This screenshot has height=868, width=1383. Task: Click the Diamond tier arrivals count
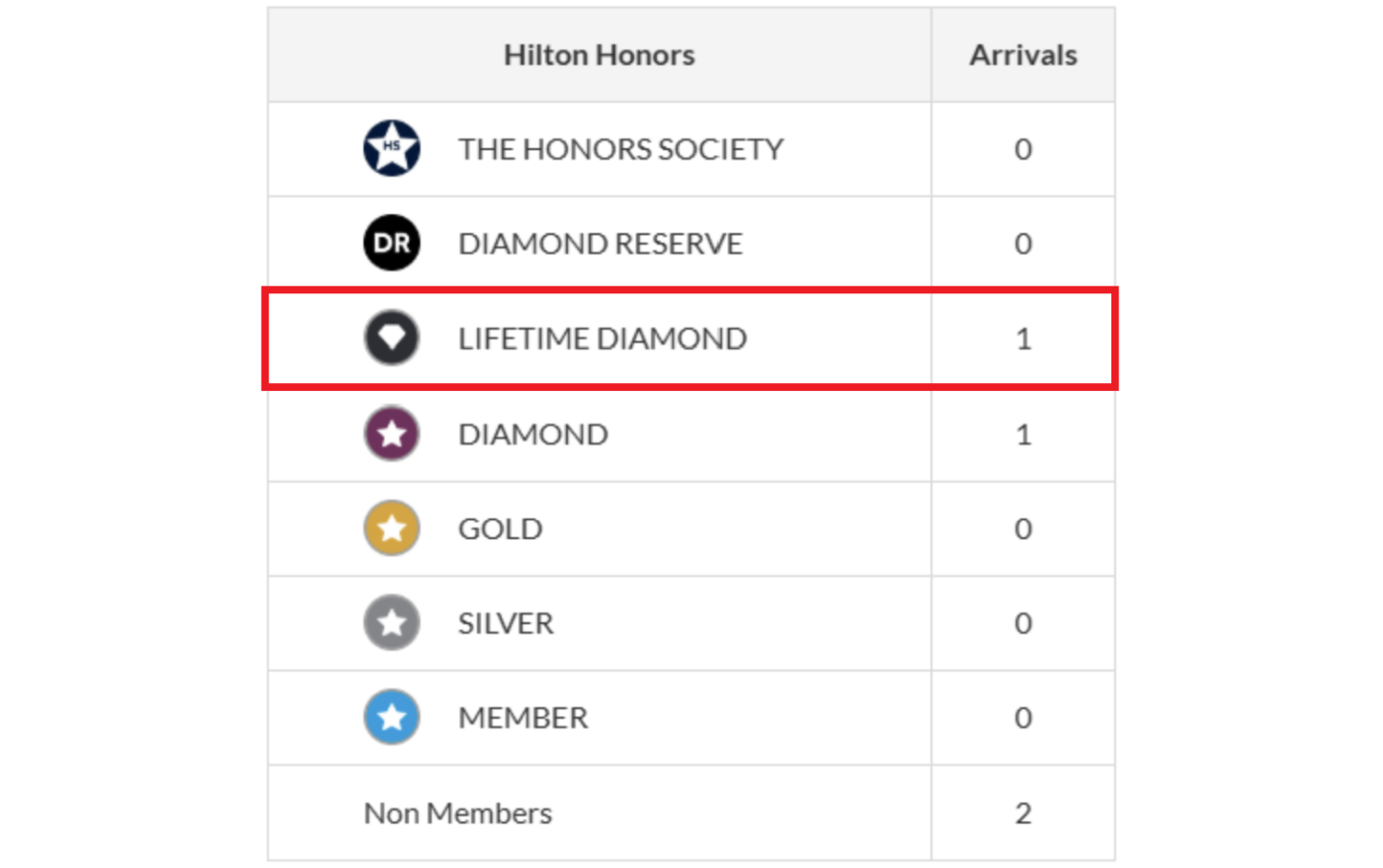pyautogui.click(x=1023, y=434)
